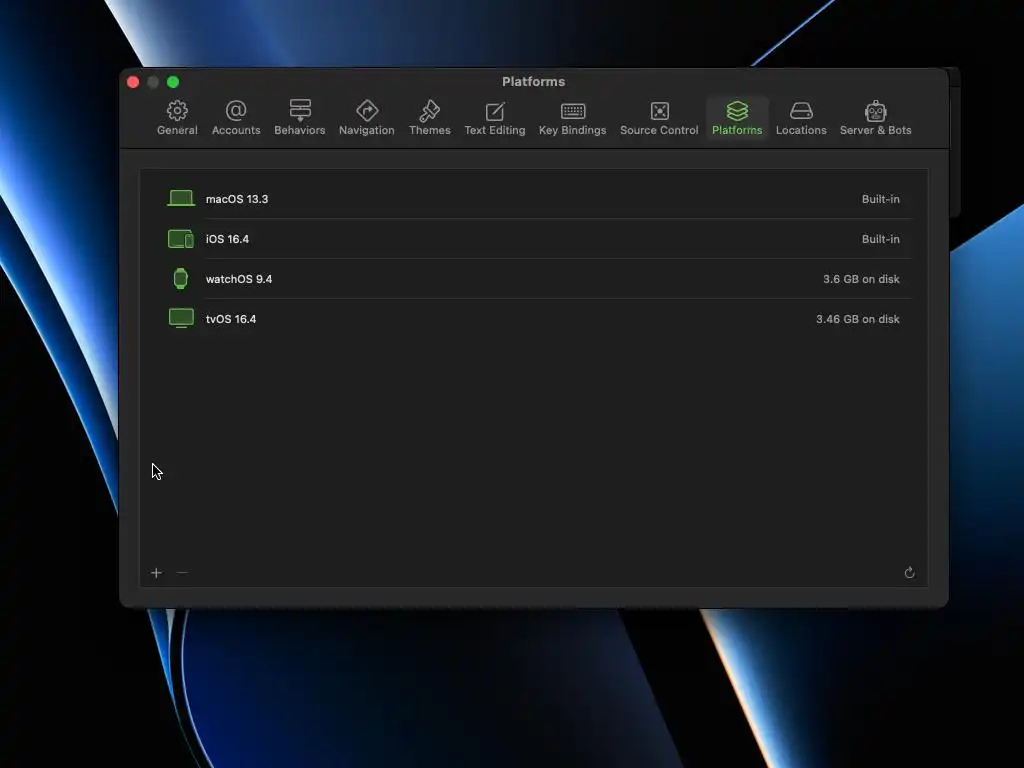The image size is (1024, 768).
Task: Select the iOS 16.4 row label
Action: pyautogui.click(x=227, y=239)
